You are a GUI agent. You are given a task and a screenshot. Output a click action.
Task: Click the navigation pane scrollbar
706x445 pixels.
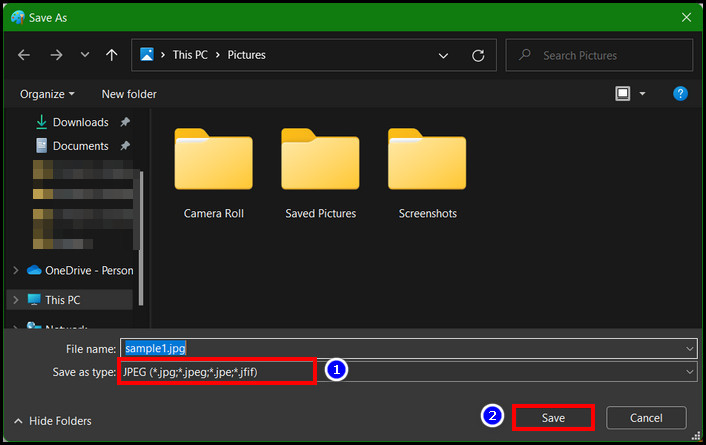coord(141,238)
